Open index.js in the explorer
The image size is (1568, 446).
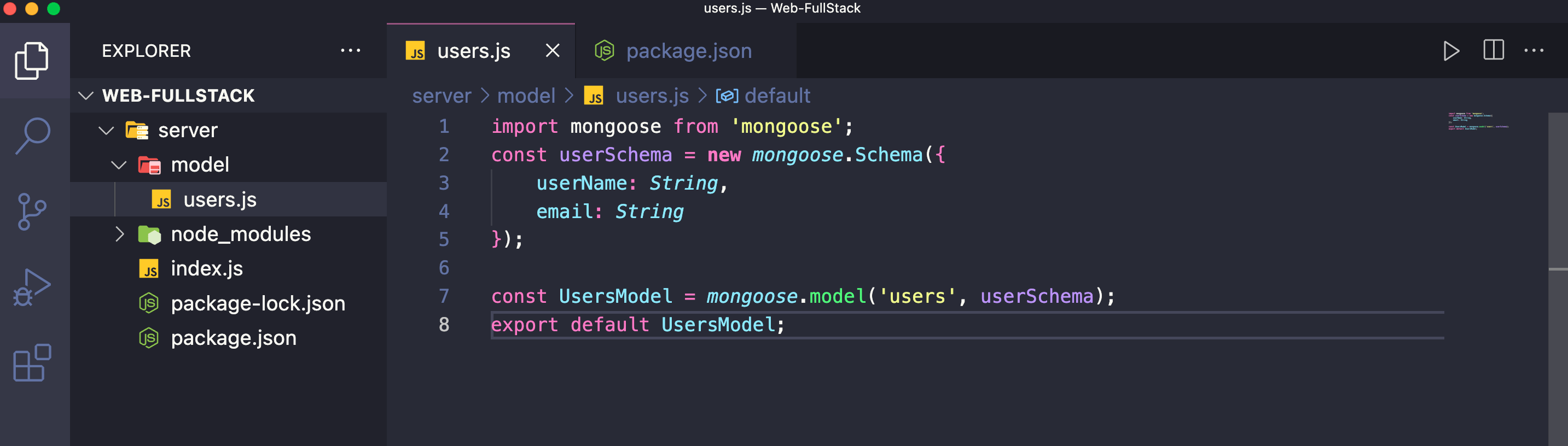[206, 268]
